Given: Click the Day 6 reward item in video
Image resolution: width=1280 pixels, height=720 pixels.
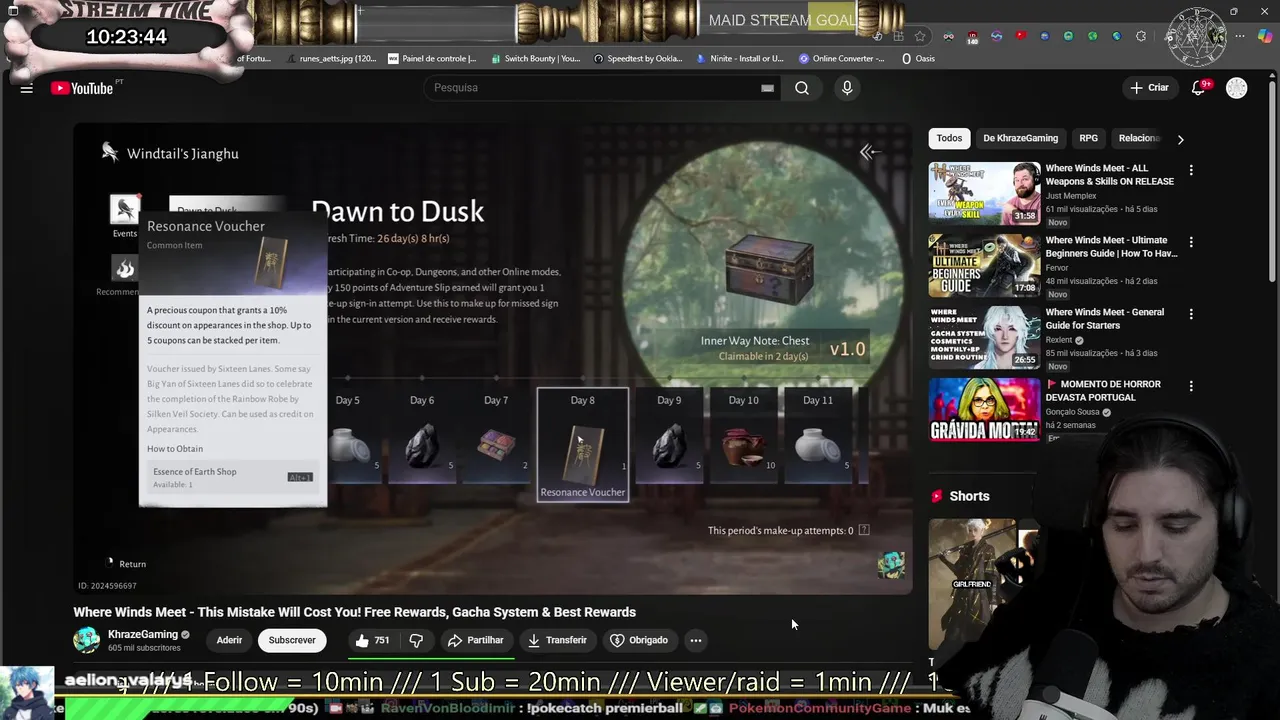Looking at the screenshot, I should click(x=422, y=436).
